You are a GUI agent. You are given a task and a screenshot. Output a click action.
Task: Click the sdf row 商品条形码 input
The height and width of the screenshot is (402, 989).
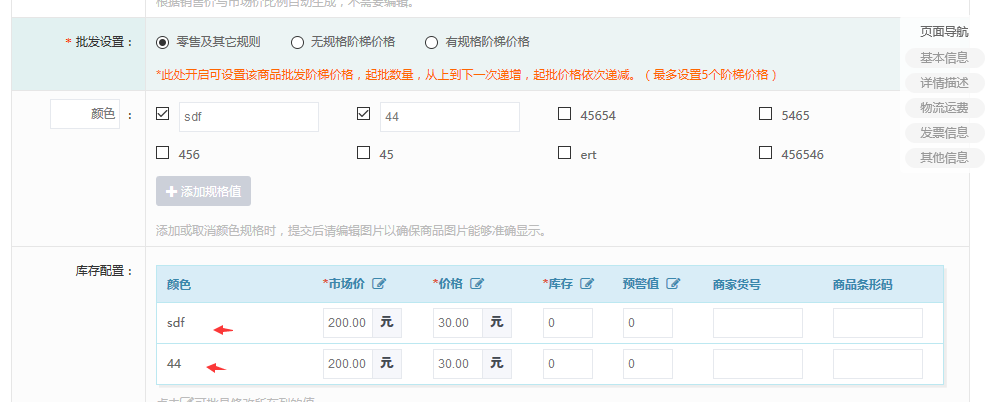click(x=878, y=323)
